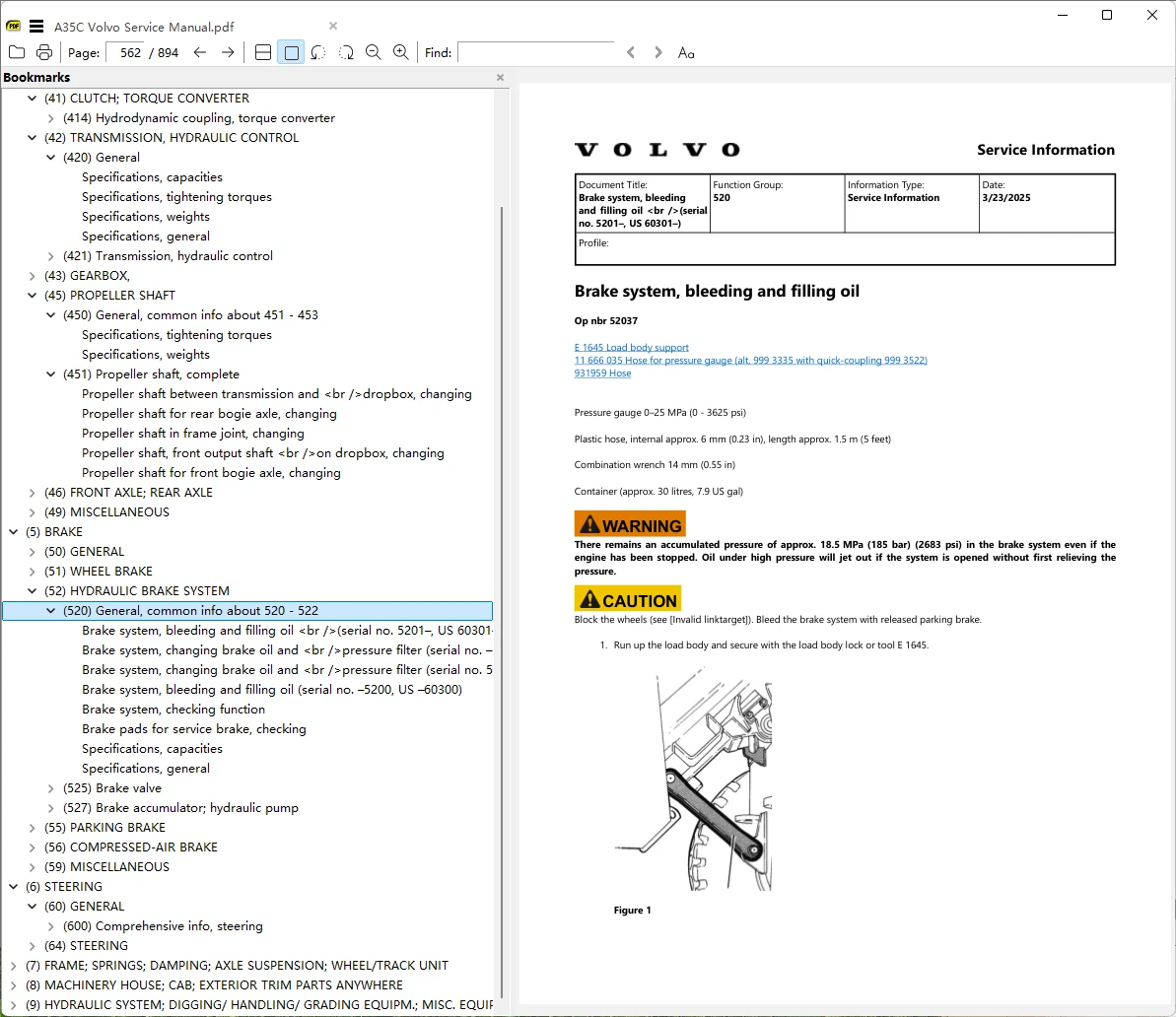Open the (60) GENERAL bookmark under STEERING
The width and height of the screenshot is (1176, 1017).
pos(84,906)
